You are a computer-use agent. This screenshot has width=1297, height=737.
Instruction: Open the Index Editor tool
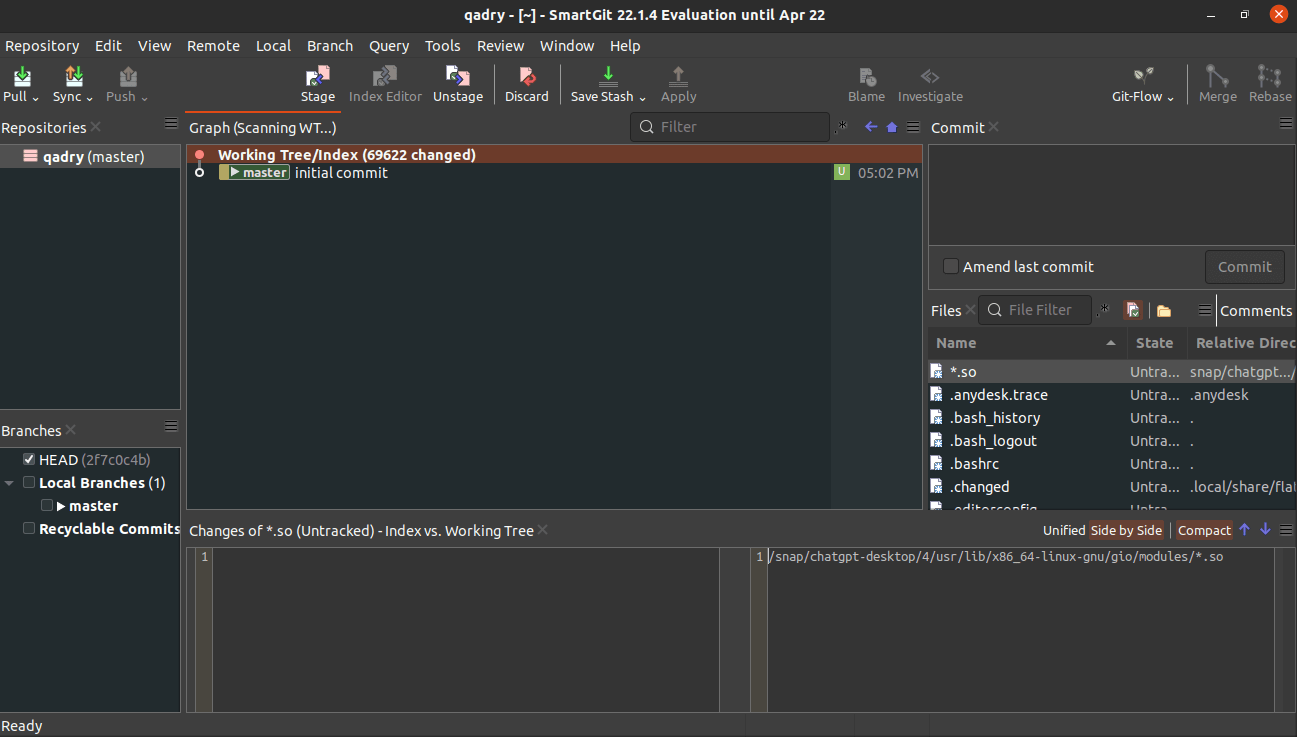385,76
